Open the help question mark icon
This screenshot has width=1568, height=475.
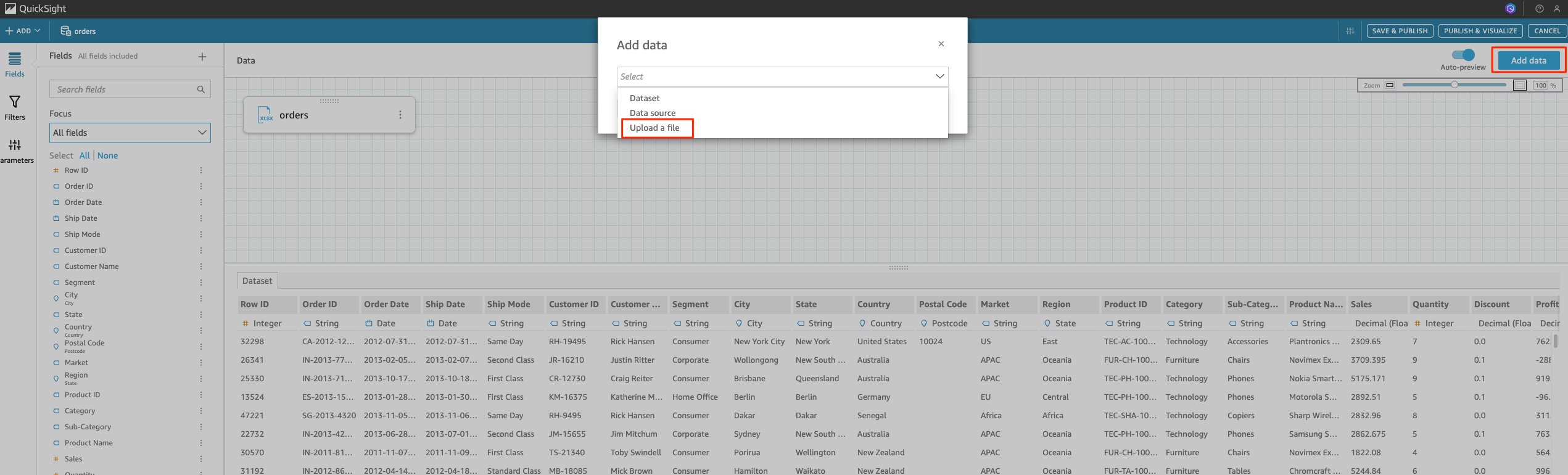pyautogui.click(x=1540, y=9)
